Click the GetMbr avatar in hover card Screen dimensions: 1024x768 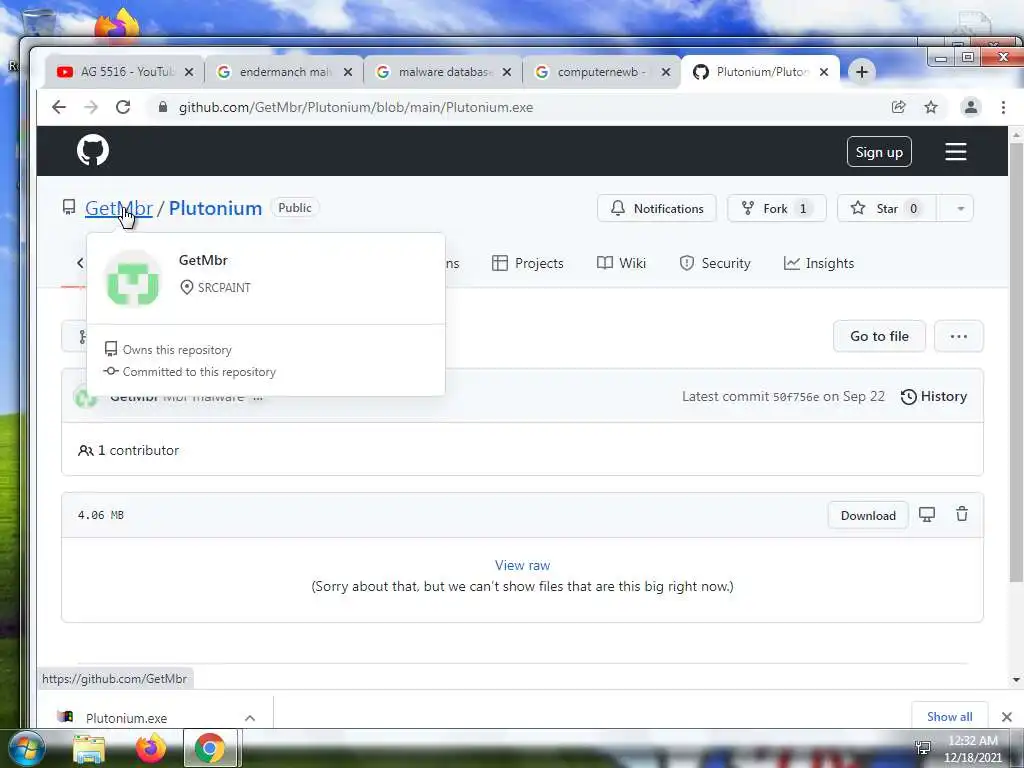pyautogui.click(x=133, y=279)
